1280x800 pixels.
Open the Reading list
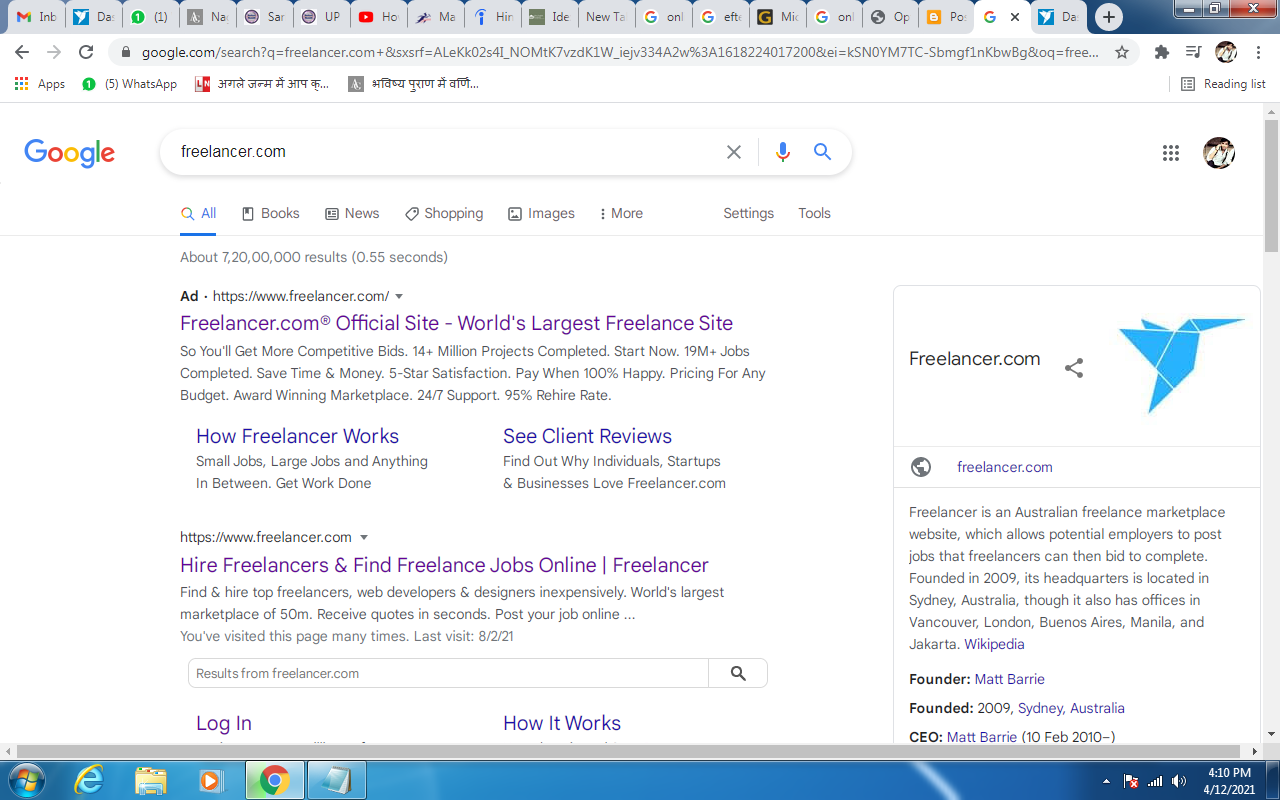click(x=1223, y=84)
